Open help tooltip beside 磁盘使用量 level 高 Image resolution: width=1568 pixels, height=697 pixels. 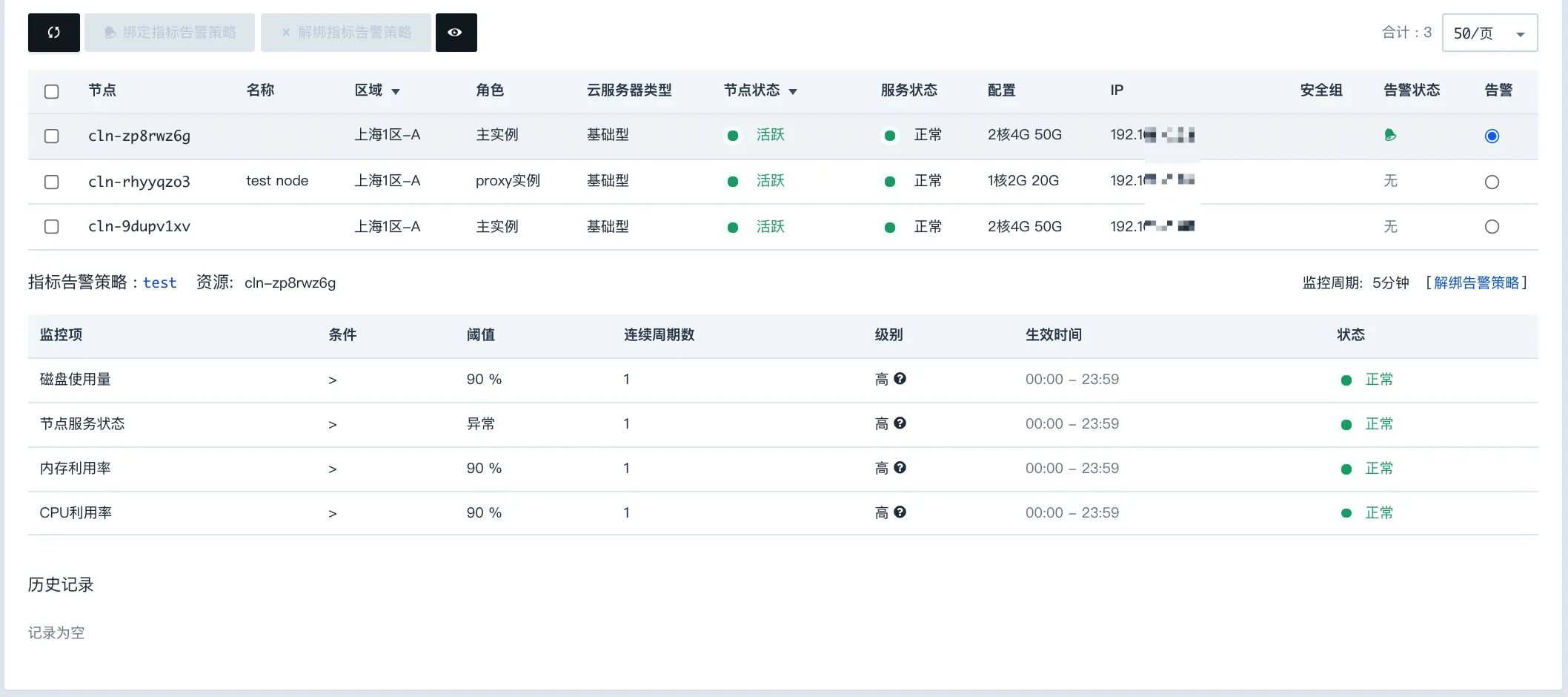click(x=899, y=379)
